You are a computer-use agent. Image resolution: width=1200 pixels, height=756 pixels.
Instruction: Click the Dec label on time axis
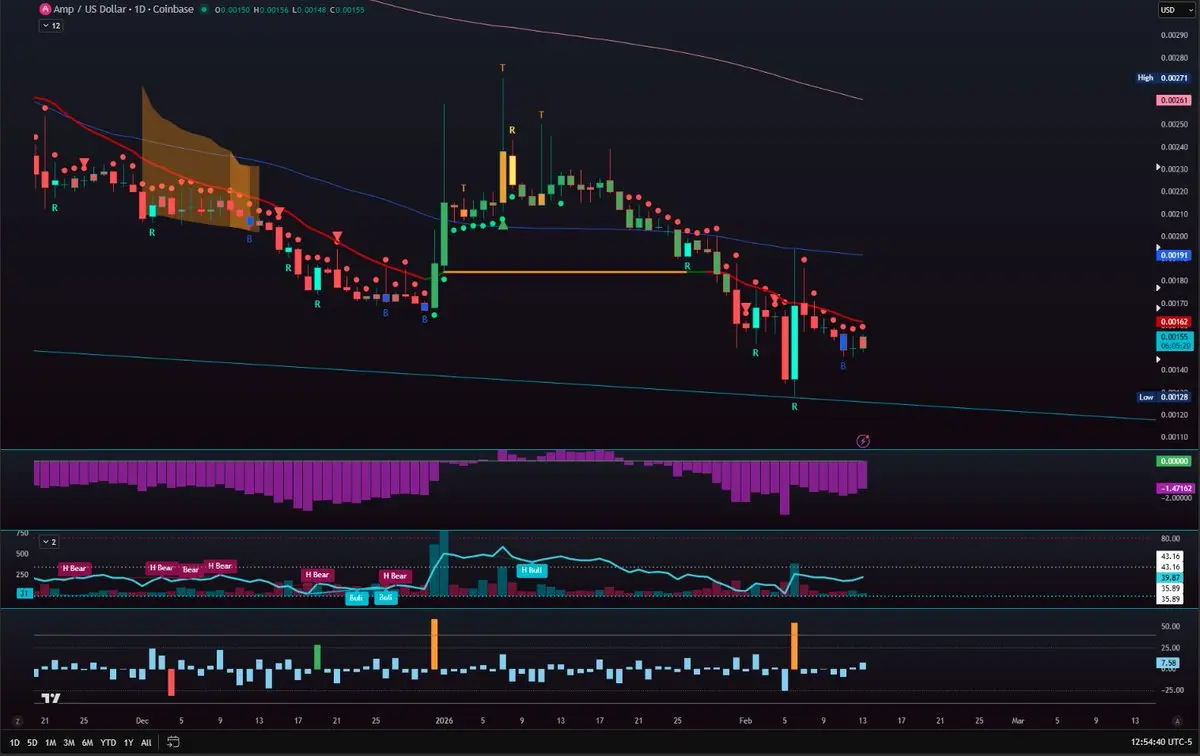tap(142, 719)
